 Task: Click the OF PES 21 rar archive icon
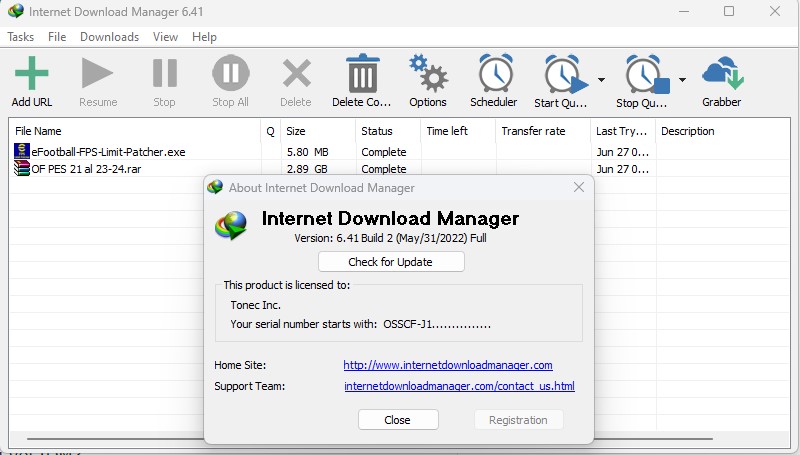tap(21, 168)
